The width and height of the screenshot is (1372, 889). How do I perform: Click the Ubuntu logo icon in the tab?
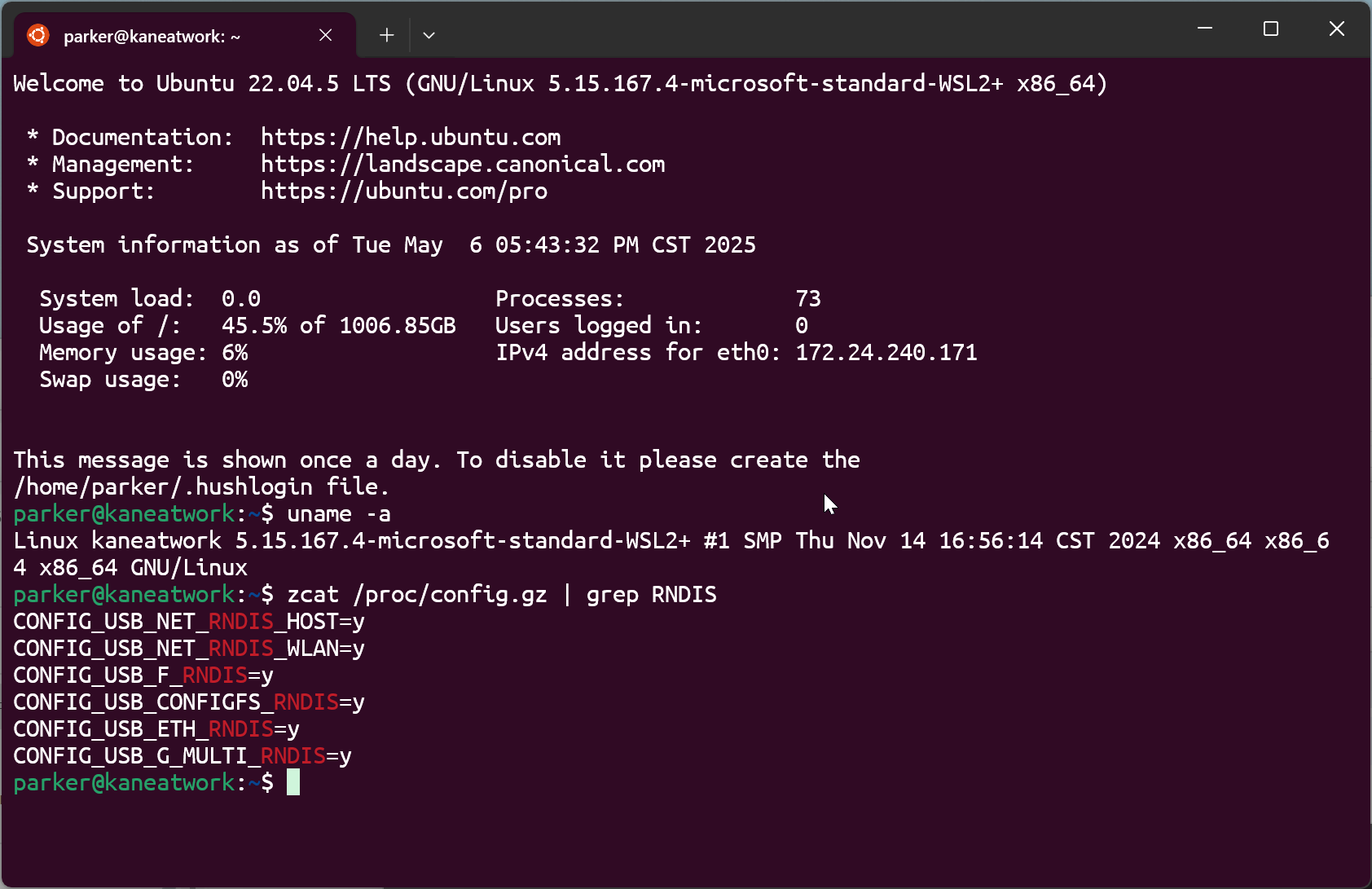[x=37, y=35]
